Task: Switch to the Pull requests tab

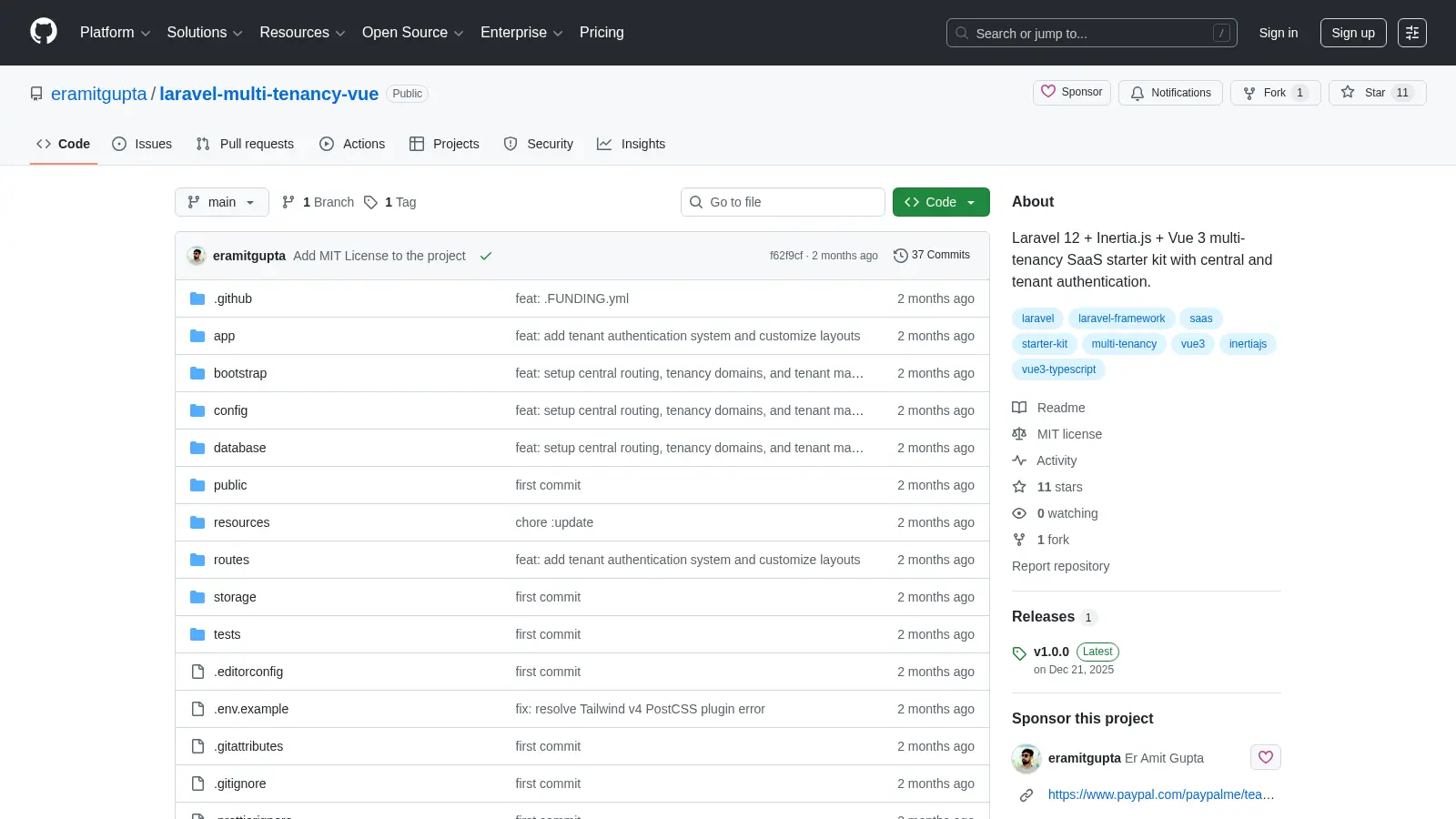Action: coord(245,144)
